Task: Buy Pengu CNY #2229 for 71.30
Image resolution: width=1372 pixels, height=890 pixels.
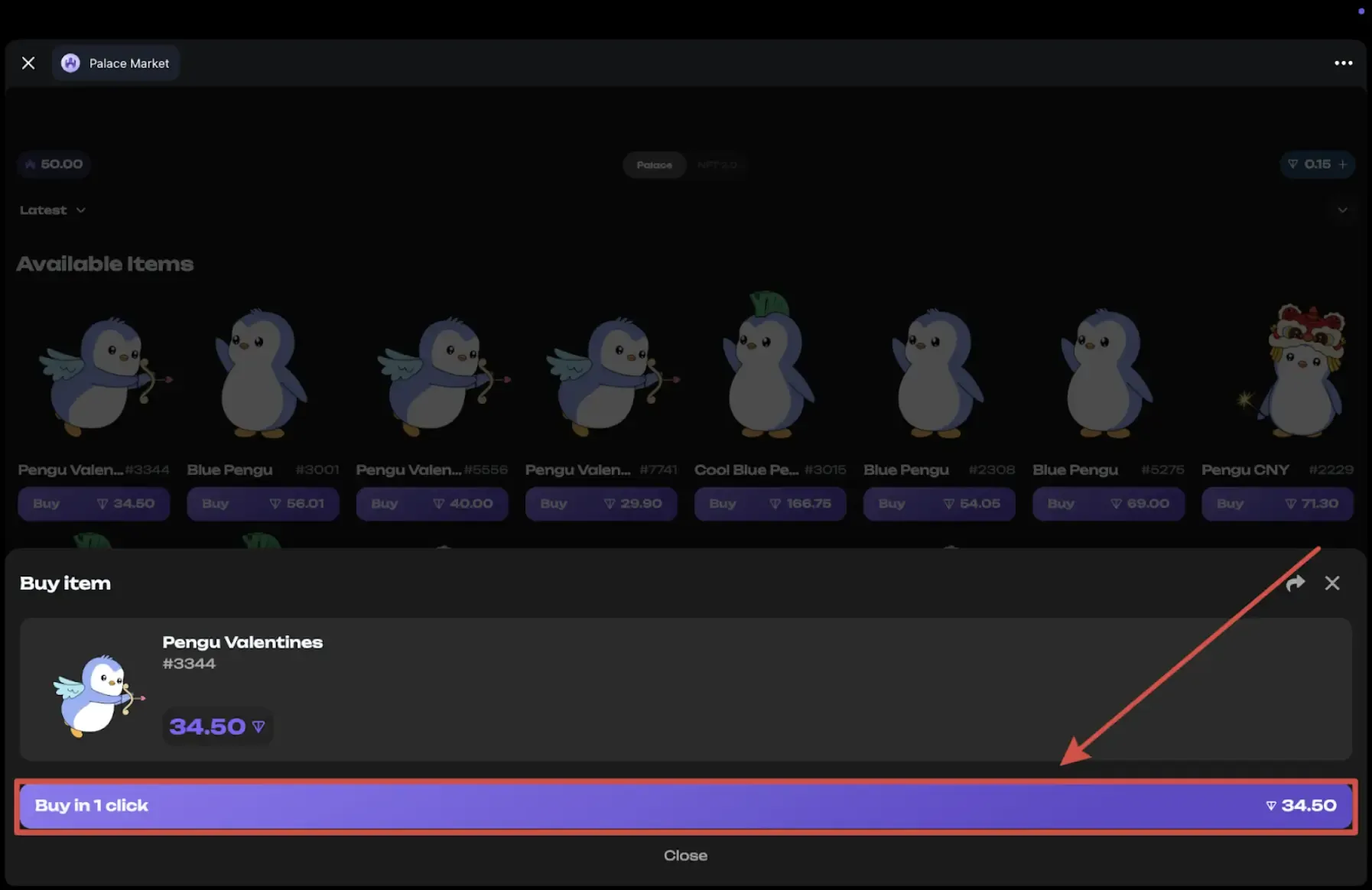Action: 1276,504
